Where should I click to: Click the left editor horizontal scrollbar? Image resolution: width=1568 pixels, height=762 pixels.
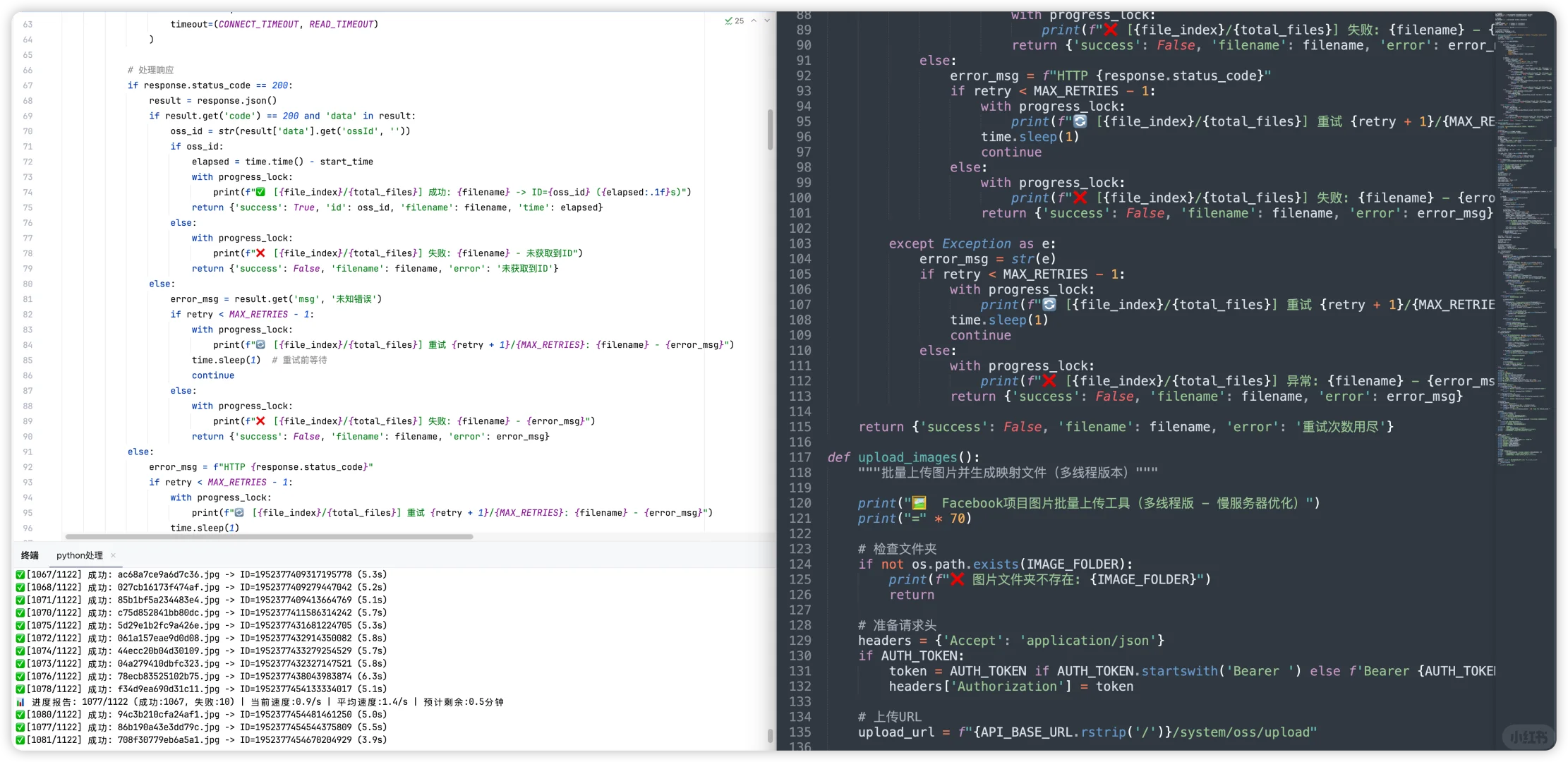[268, 537]
